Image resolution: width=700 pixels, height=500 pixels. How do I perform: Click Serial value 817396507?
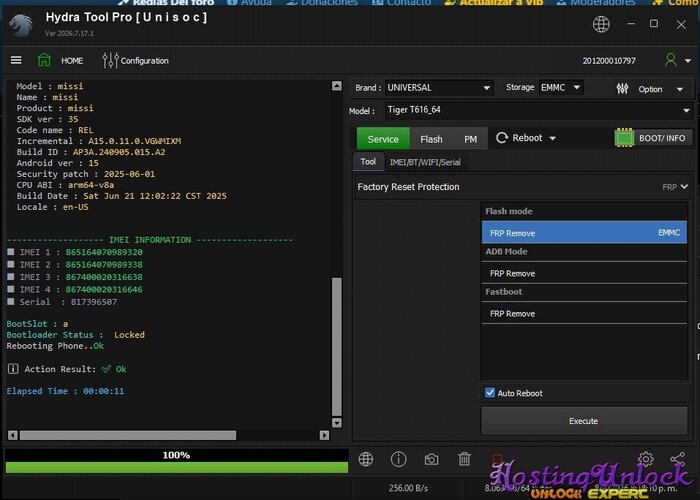(x=94, y=302)
